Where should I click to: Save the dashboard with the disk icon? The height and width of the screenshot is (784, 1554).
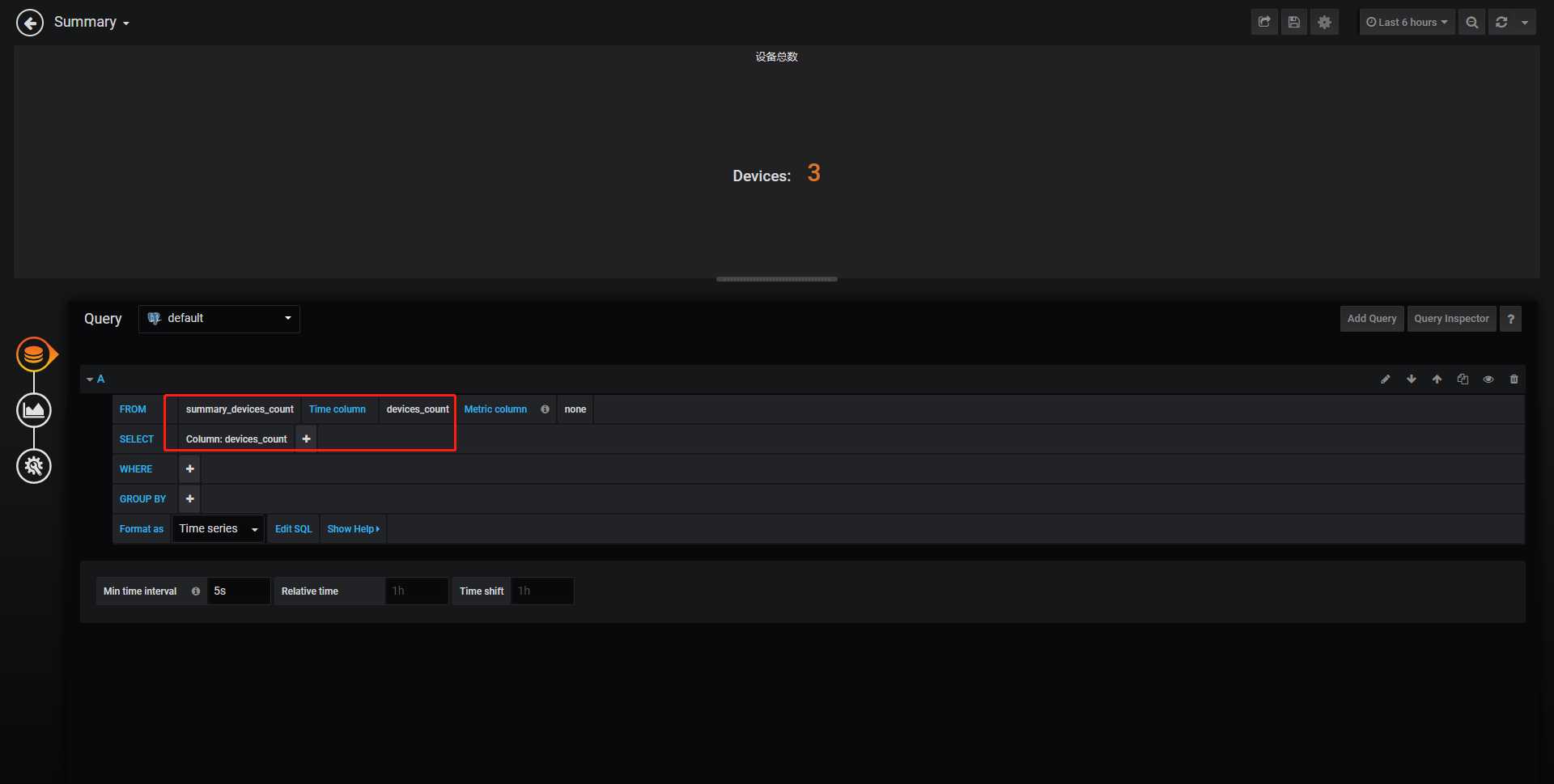pyautogui.click(x=1294, y=23)
